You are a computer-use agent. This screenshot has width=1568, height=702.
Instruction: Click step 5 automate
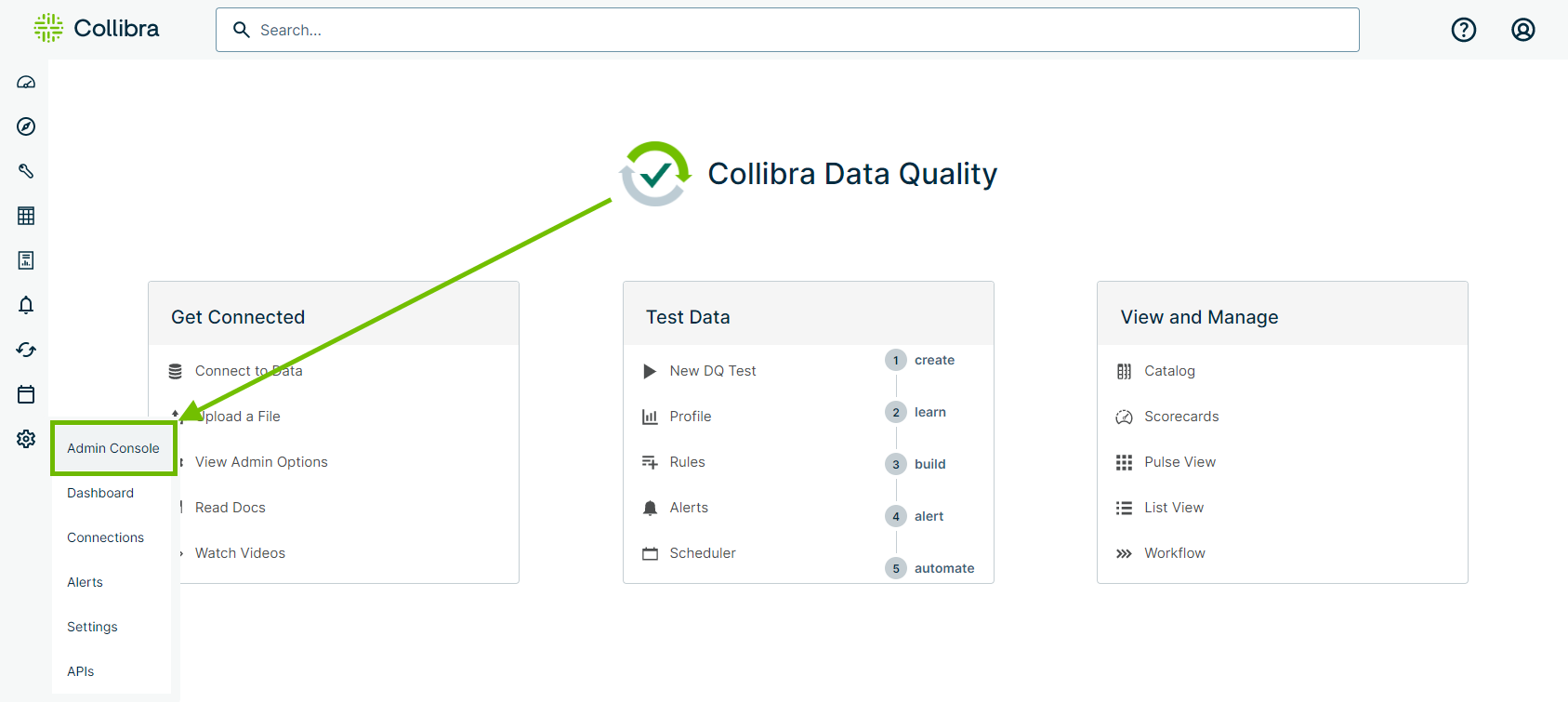(929, 568)
